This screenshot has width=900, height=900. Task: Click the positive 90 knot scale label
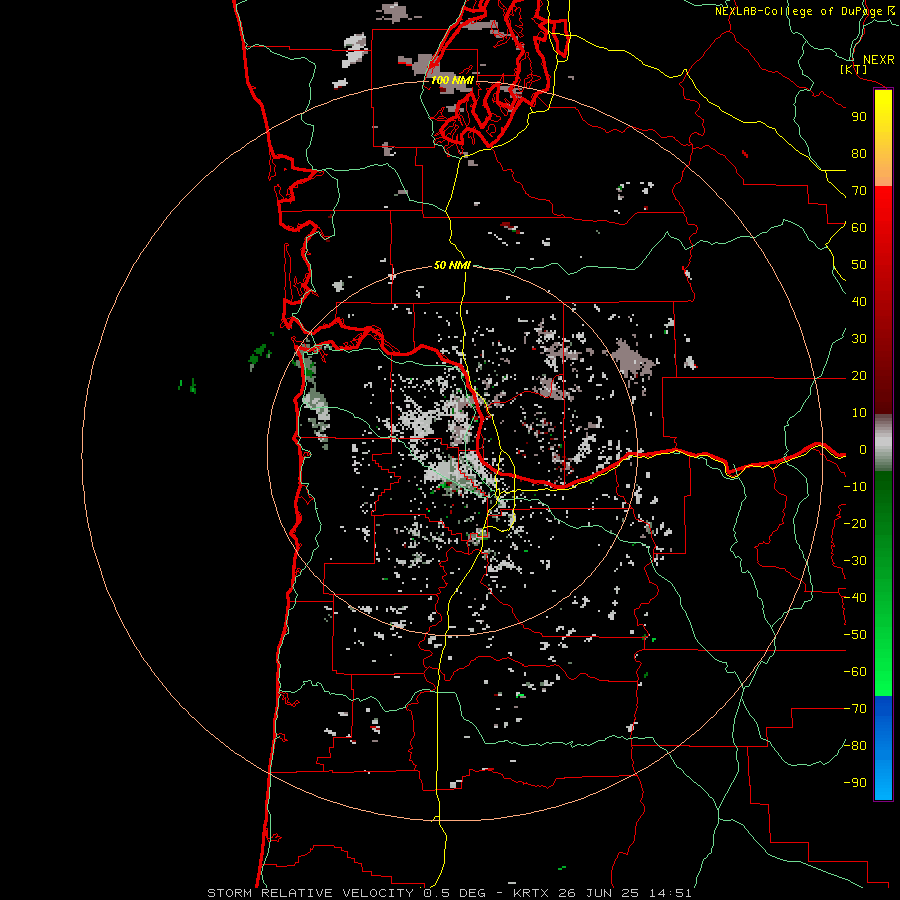[859, 117]
